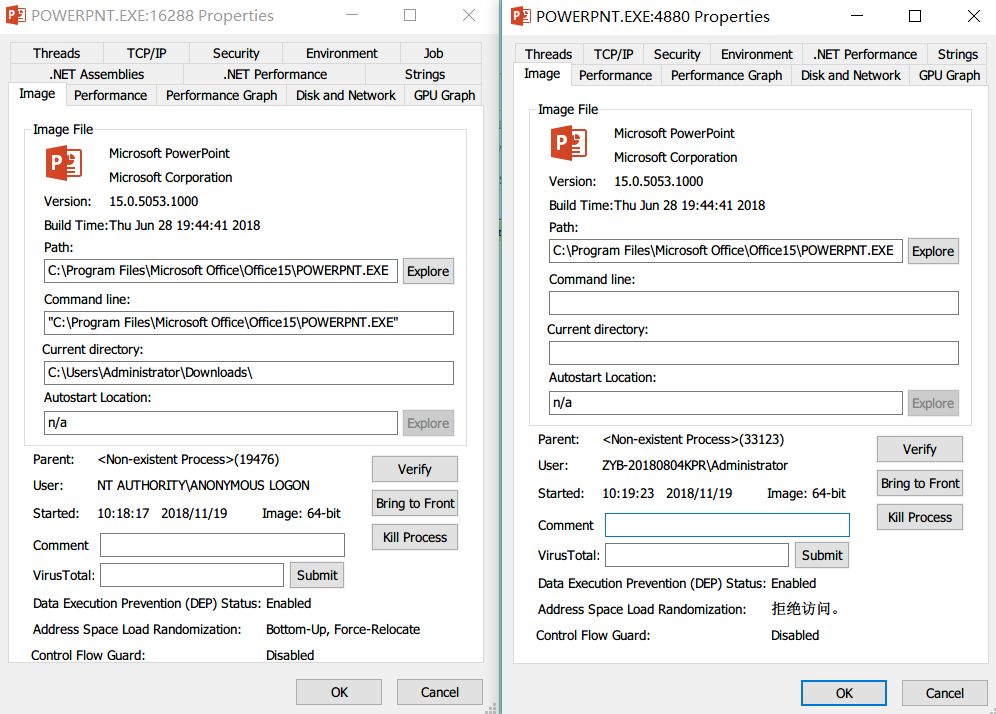Open Disk and Network tab in 16288 window

[x=346, y=95]
